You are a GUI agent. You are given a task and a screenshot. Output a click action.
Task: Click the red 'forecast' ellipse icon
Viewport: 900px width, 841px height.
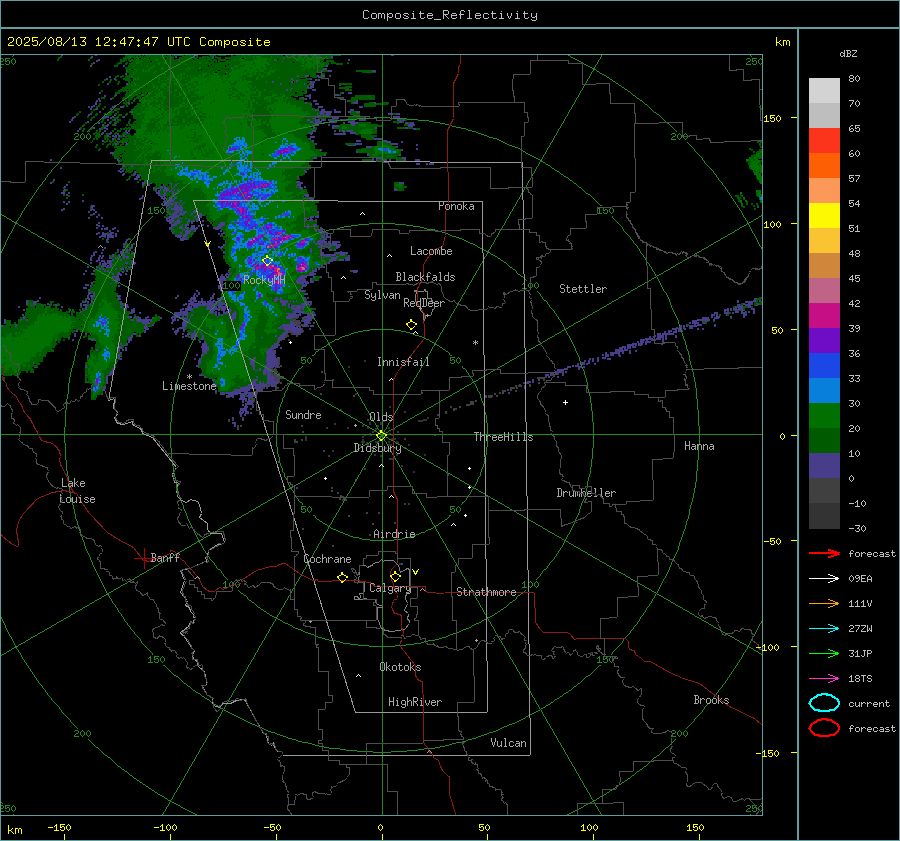pyautogui.click(x=824, y=728)
